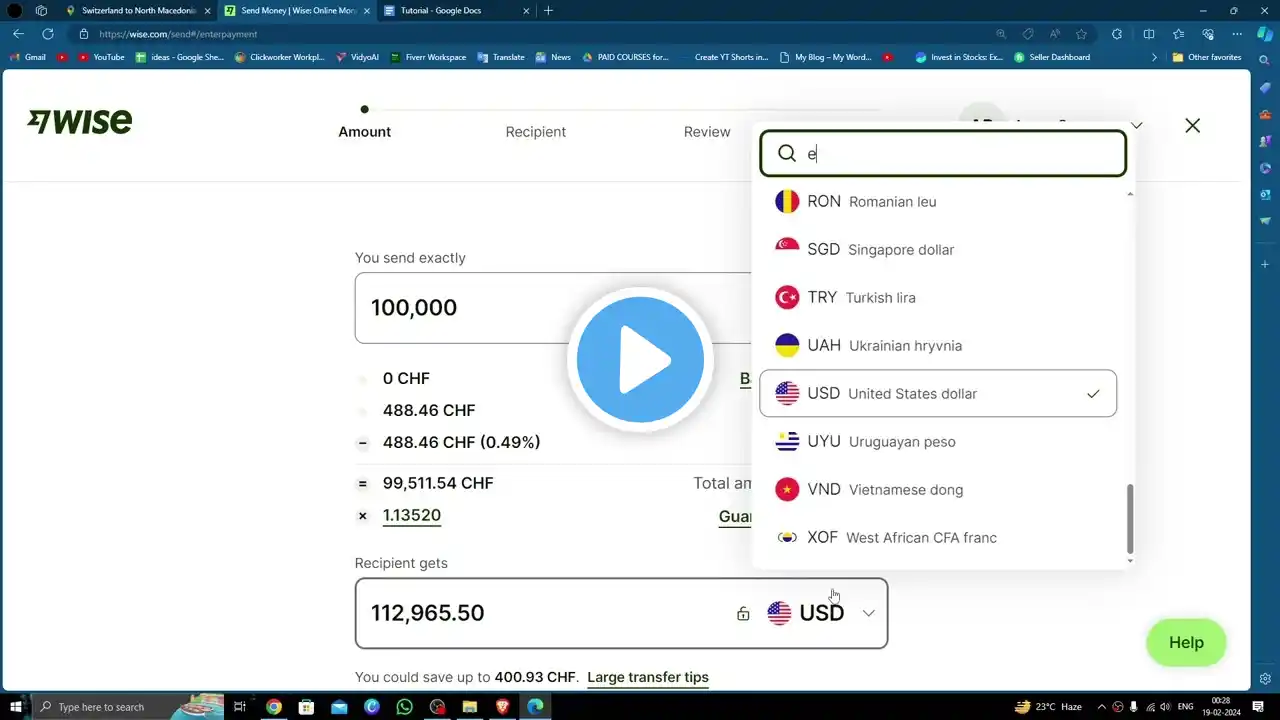This screenshot has height=720, width=1280.
Task: Select SGD Singapore dollar currency
Action: (938, 249)
